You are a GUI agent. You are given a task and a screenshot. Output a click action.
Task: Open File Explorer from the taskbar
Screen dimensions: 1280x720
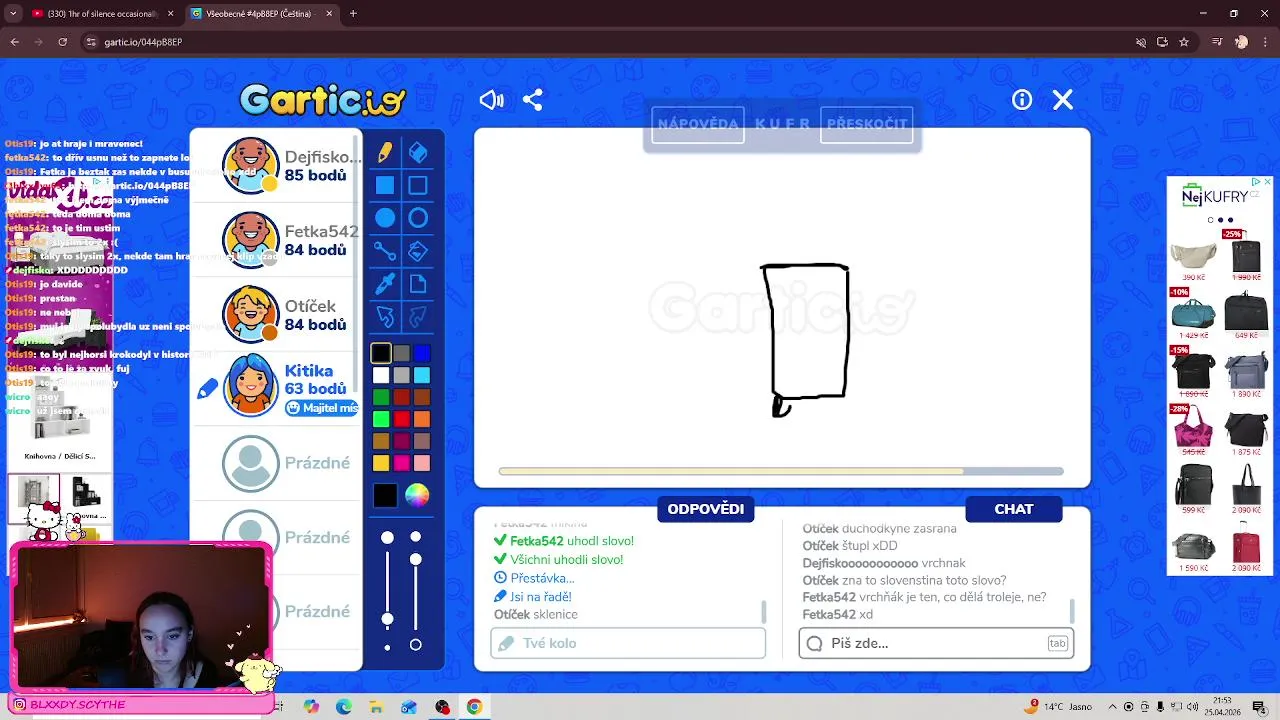tap(377, 707)
